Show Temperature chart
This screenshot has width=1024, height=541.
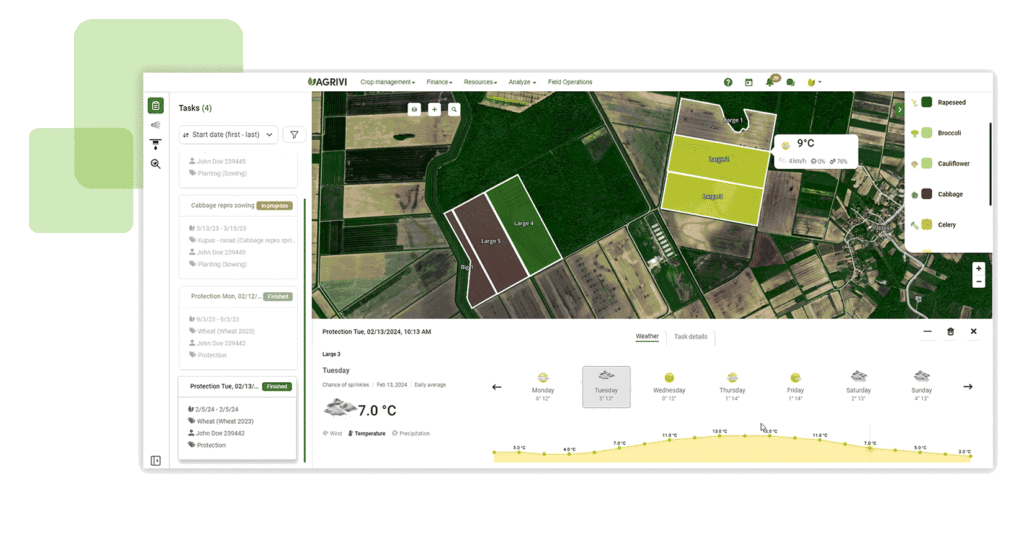click(366, 433)
